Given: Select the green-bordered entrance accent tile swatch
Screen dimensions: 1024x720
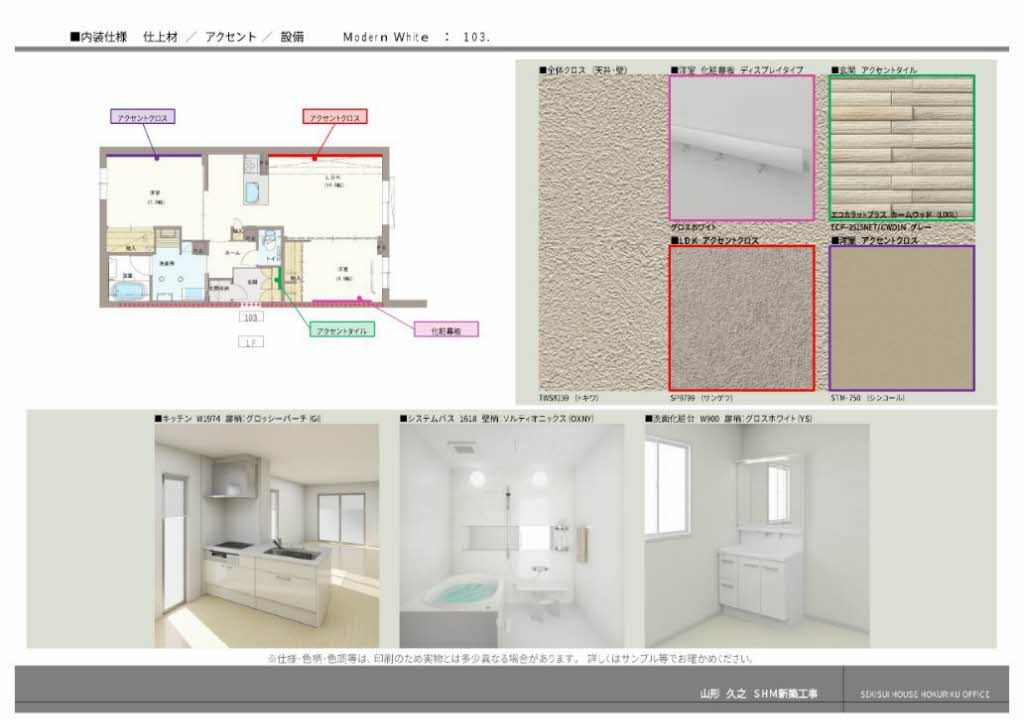Looking at the screenshot, I should pyautogui.click(x=900, y=146).
